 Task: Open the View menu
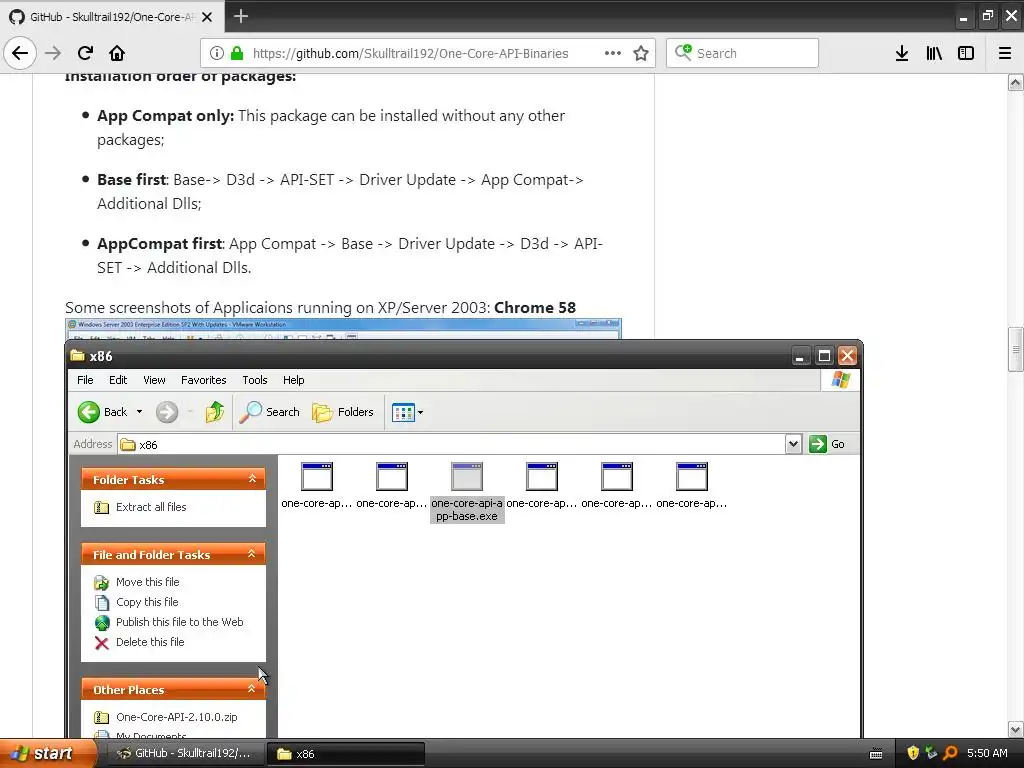coord(154,380)
